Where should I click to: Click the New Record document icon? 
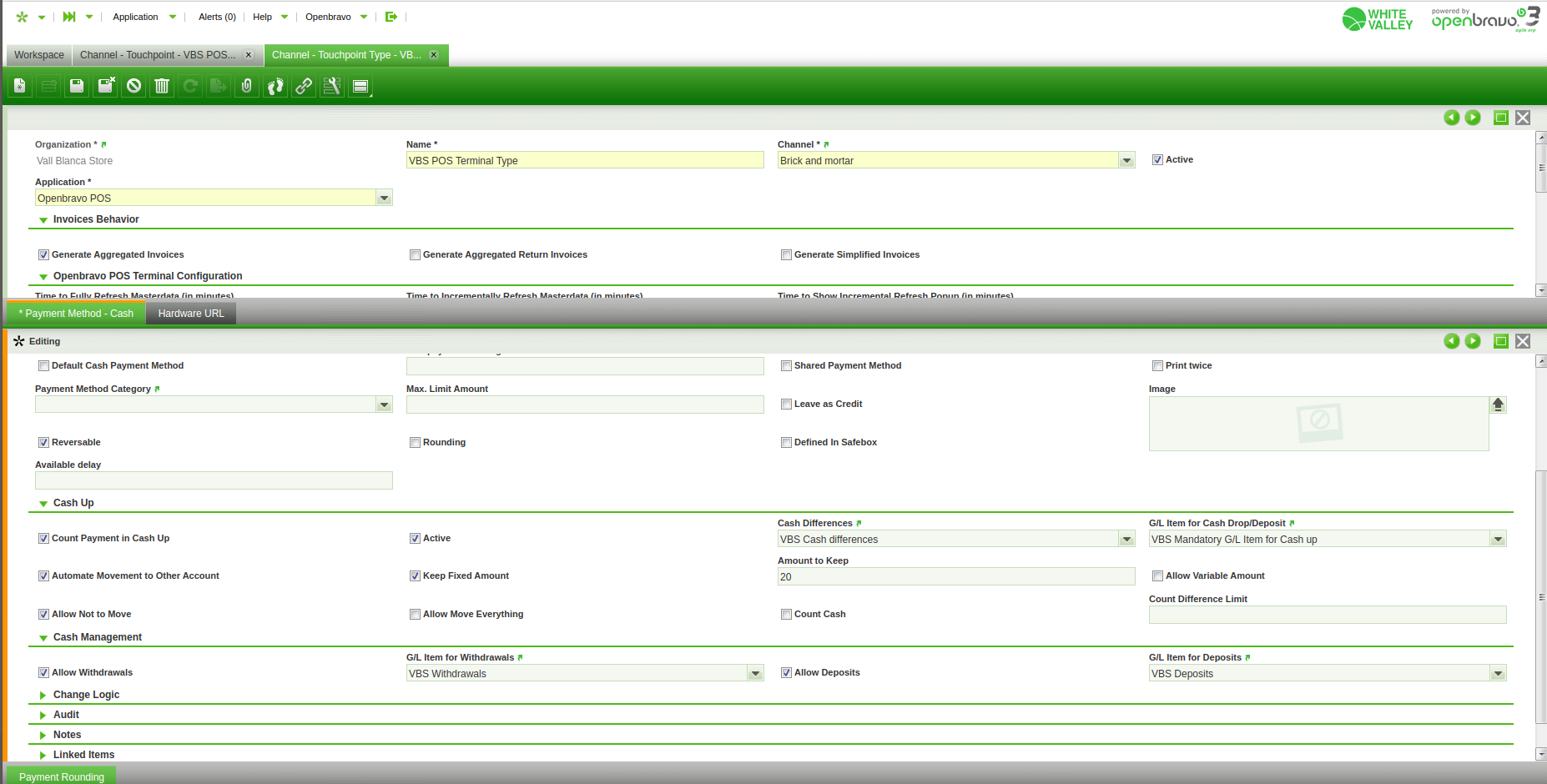[x=20, y=86]
